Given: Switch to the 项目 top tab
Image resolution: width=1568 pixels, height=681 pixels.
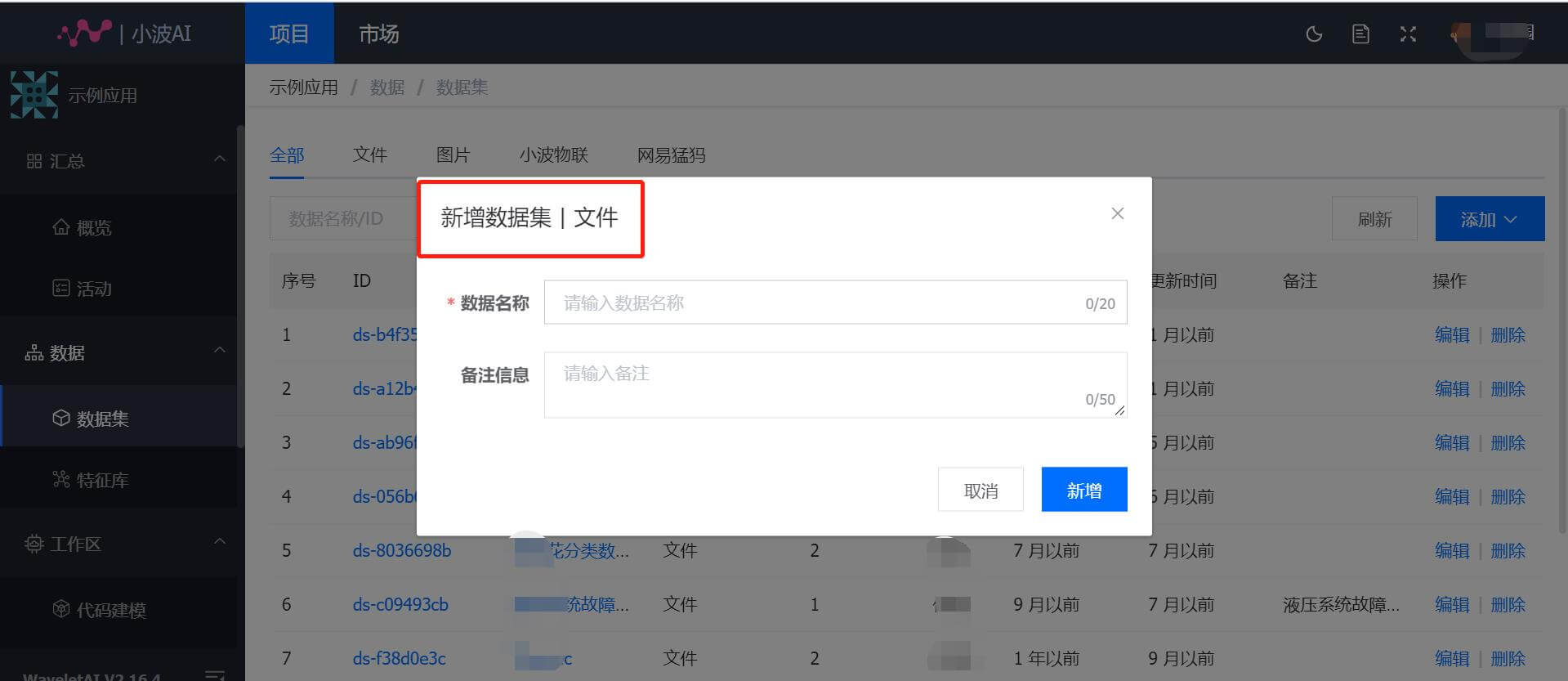Looking at the screenshot, I should 289,34.
